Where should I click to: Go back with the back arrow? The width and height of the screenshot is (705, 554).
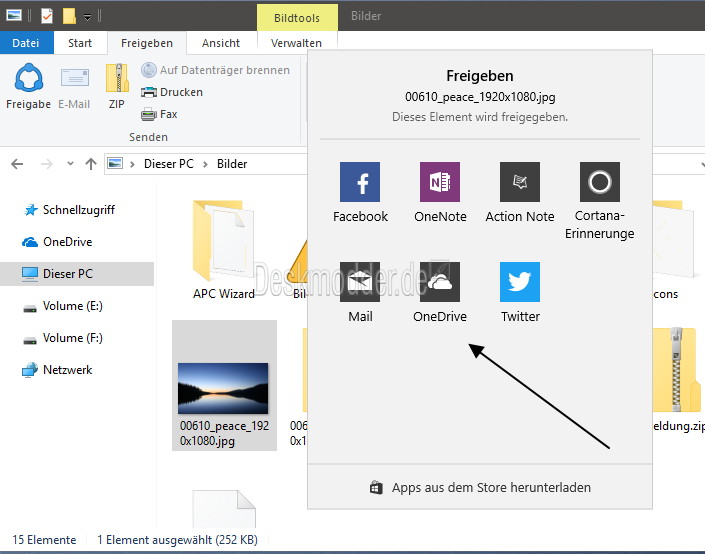tap(17, 164)
